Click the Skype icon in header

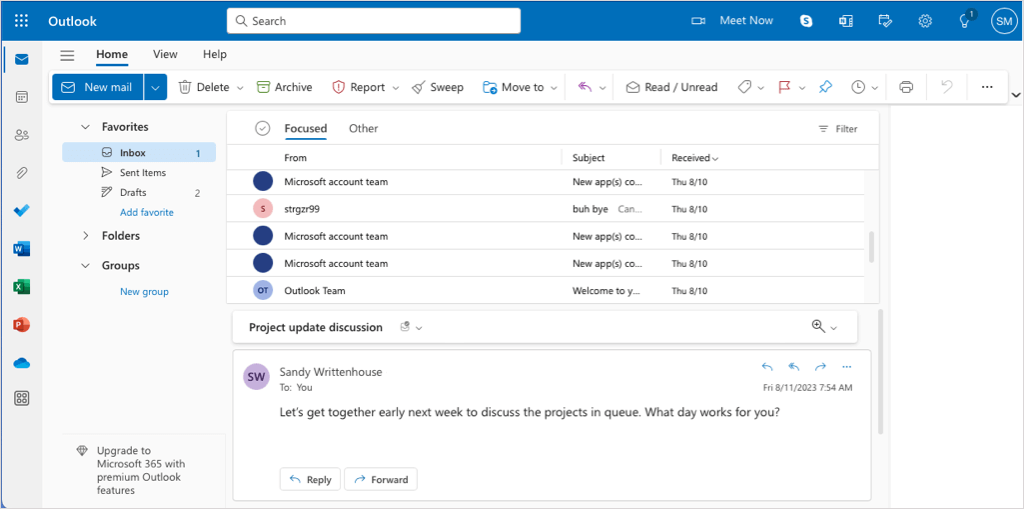pyautogui.click(x=806, y=21)
